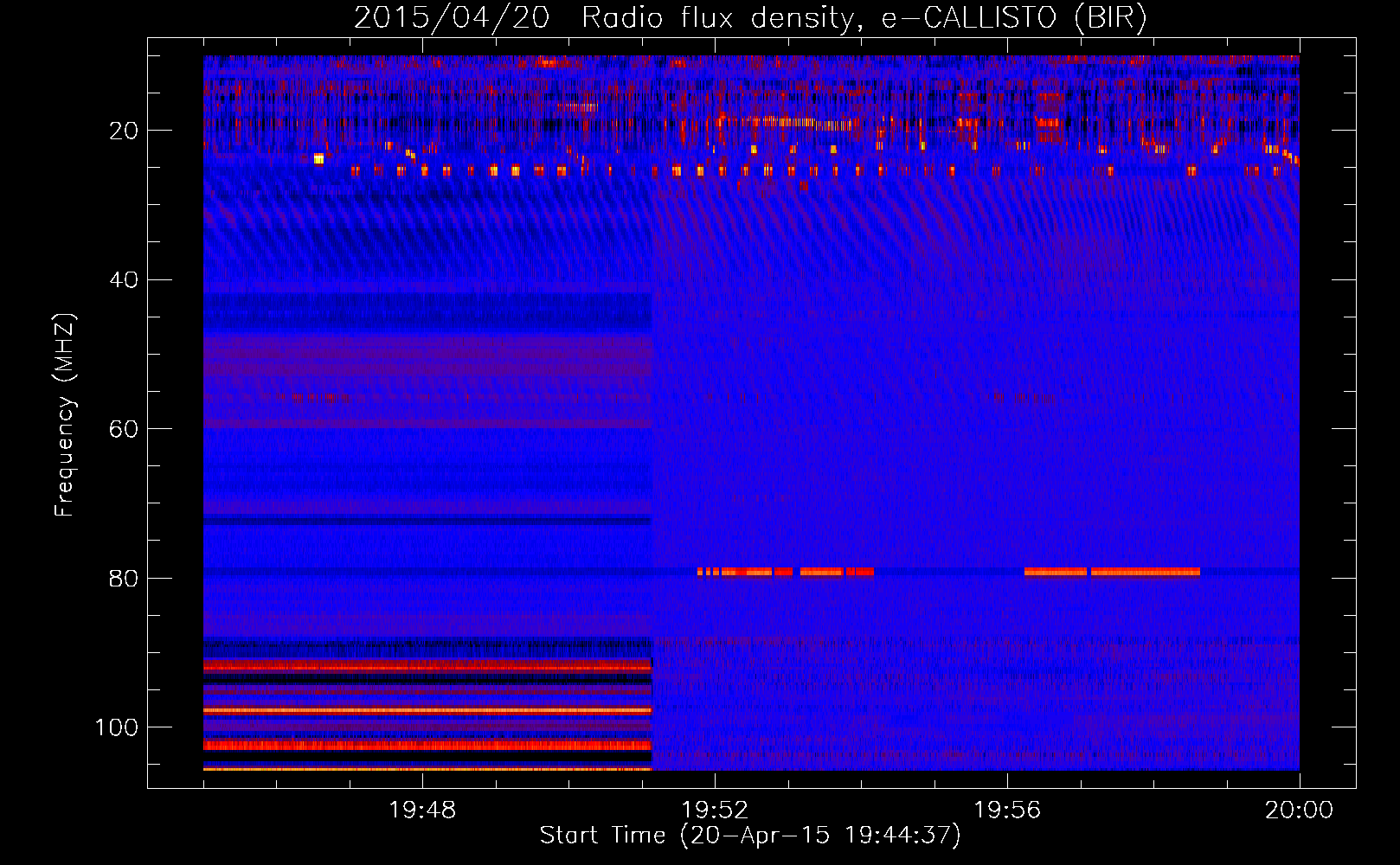
Task: Click the plot title "Radio flux density, e-CALLISTO (BIR)"
Action: (x=864, y=18)
